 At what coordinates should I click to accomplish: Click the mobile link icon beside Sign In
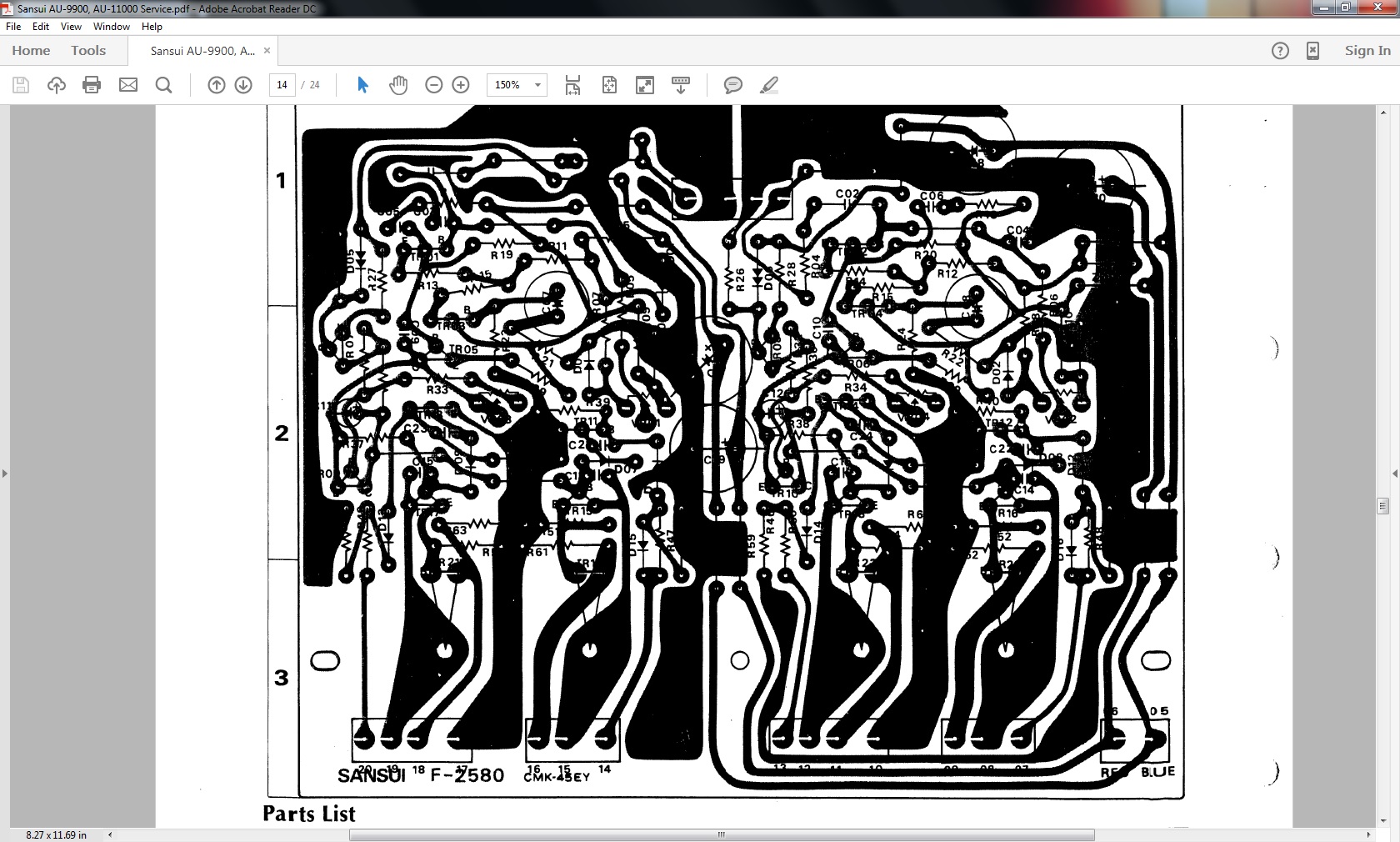(1312, 51)
